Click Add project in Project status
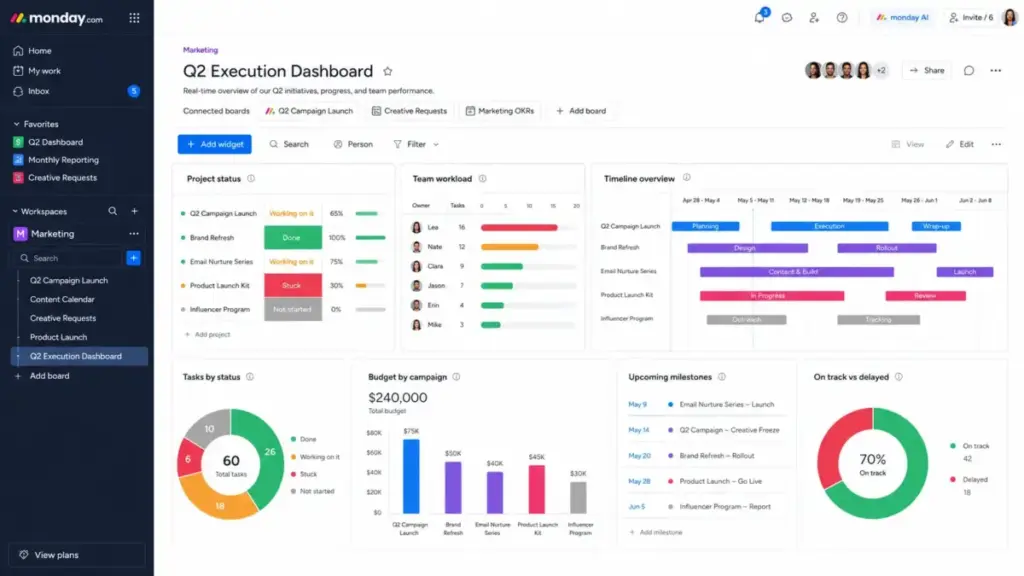Viewport: 1024px width, 576px height. pyautogui.click(x=207, y=334)
